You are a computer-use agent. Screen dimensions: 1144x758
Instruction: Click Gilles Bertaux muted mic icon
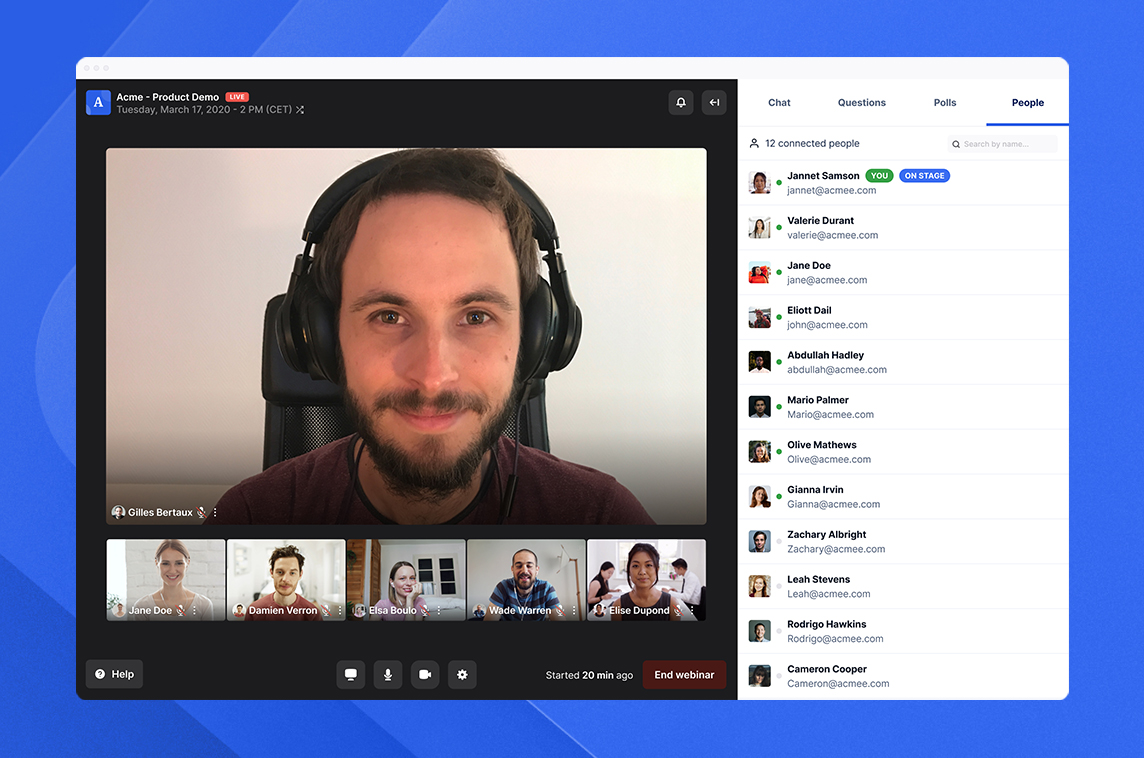pyautogui.click(x=202, y=513)
